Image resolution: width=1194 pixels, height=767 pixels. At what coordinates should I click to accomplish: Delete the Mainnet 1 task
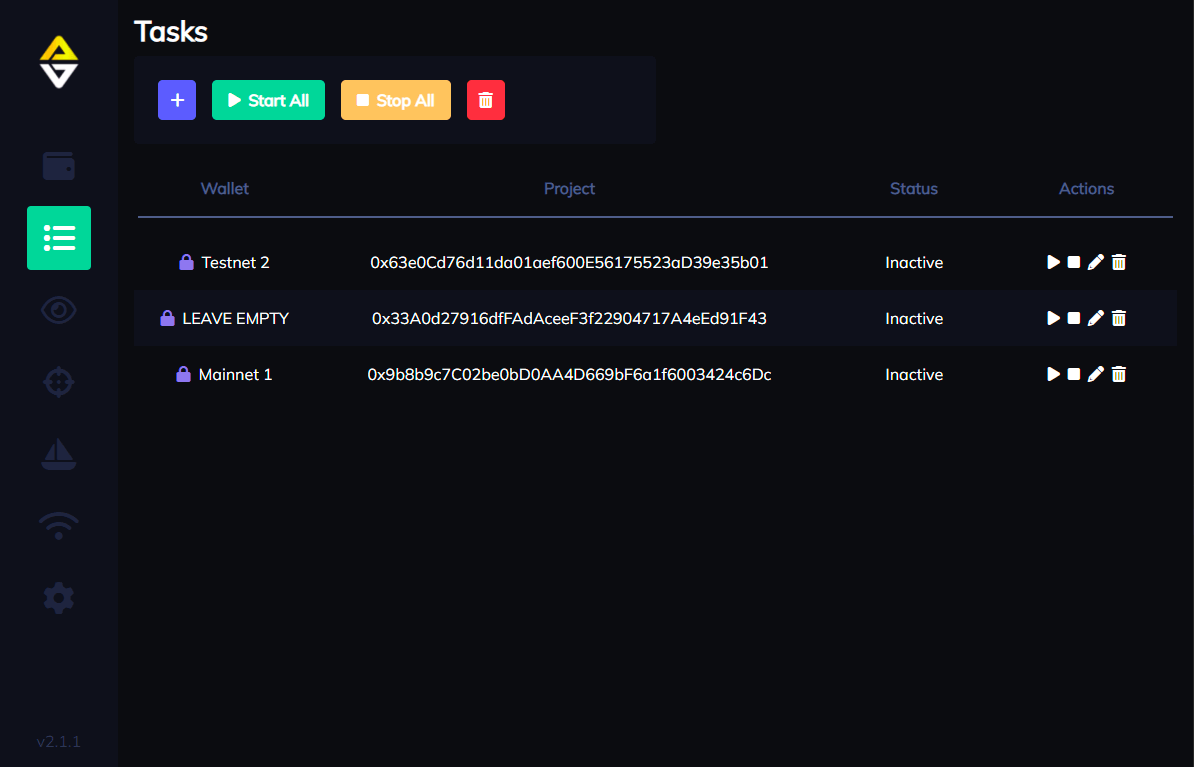point(1119,374)
